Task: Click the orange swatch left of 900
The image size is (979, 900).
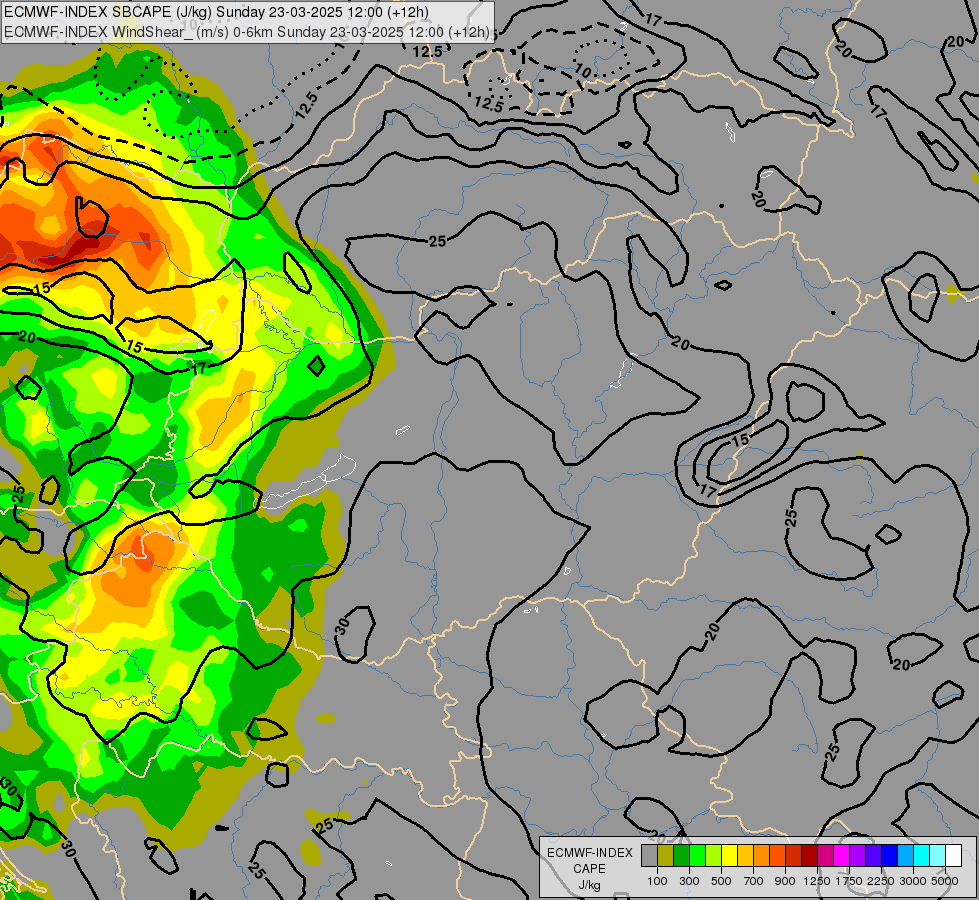Action: tap(761, 855)
